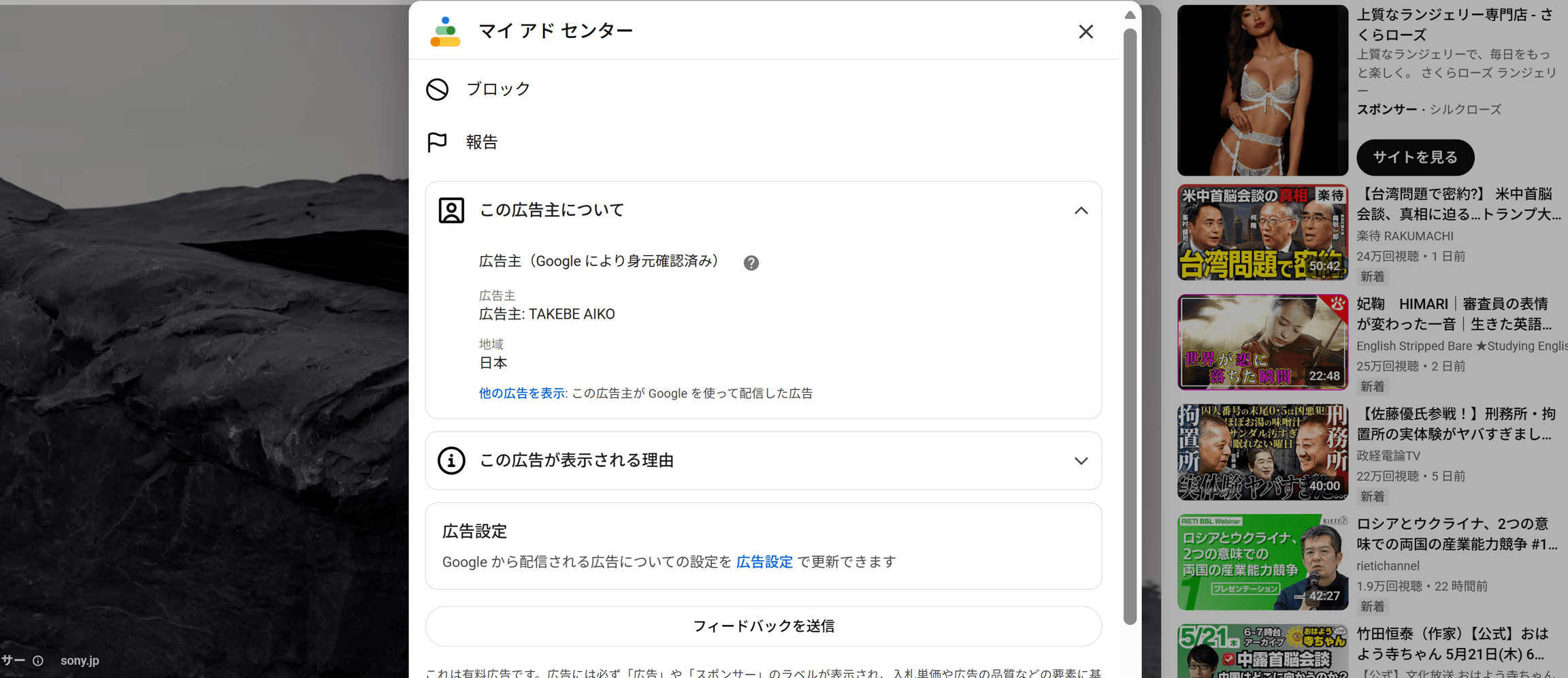The image size is (1568, 678).
Task: Collapse the この広告主について section
Action: tap(1081, 210)
